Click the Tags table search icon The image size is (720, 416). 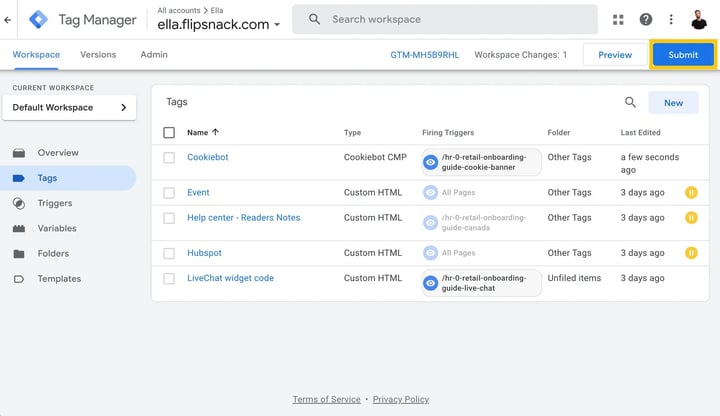(x=630, y=102)
